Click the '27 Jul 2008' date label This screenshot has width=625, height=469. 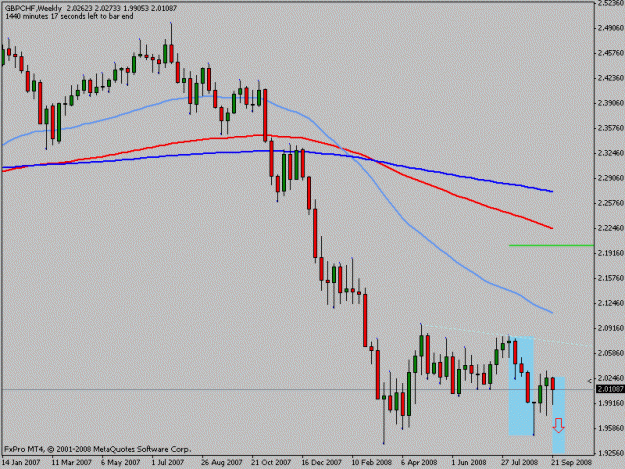coord(519,463)
